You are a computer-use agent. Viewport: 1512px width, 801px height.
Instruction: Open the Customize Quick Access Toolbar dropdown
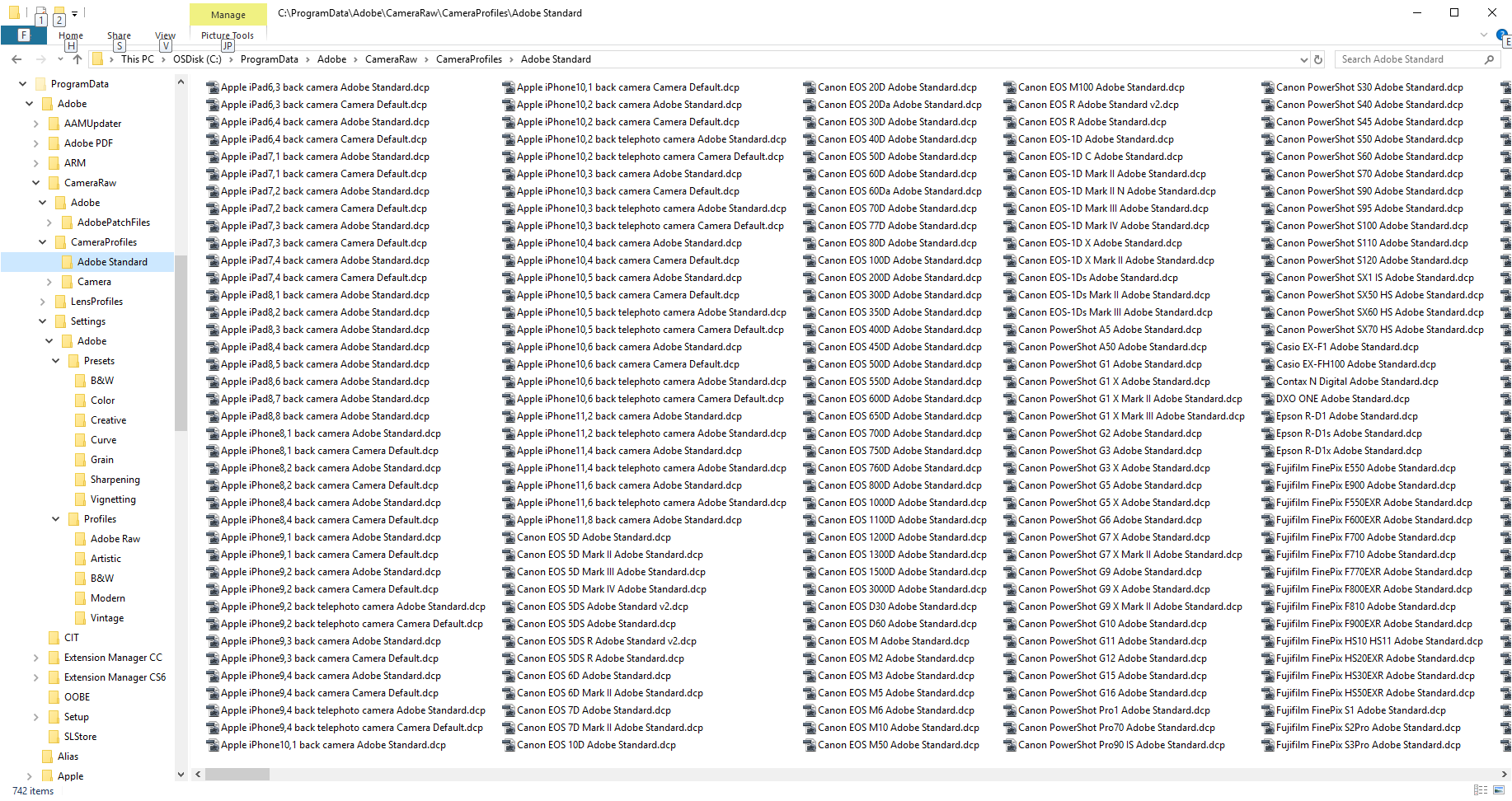click(x=74, y=14)
